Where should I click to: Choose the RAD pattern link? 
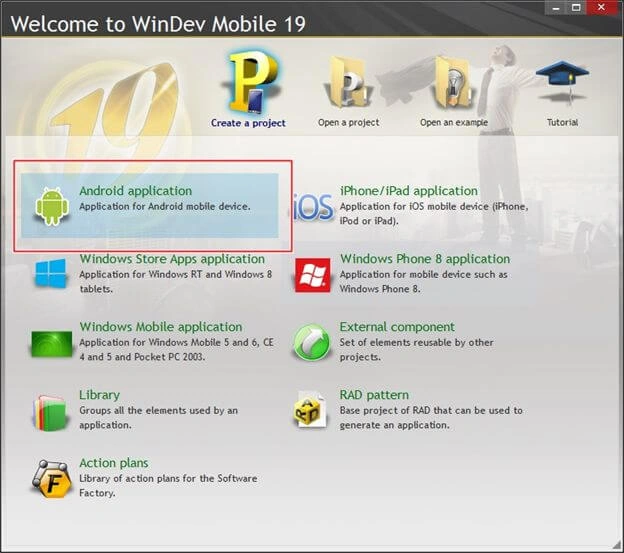coord(374,395)
